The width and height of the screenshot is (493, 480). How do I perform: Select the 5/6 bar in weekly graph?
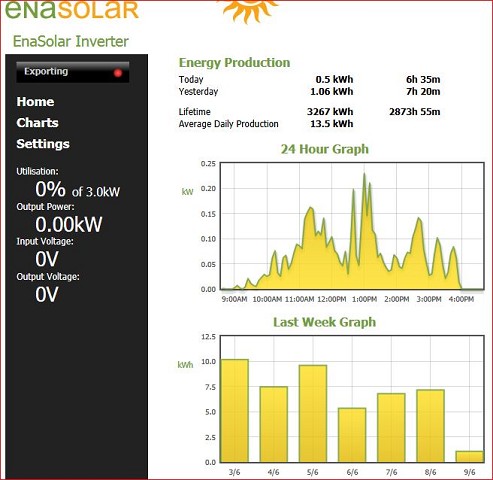point(313,414)
